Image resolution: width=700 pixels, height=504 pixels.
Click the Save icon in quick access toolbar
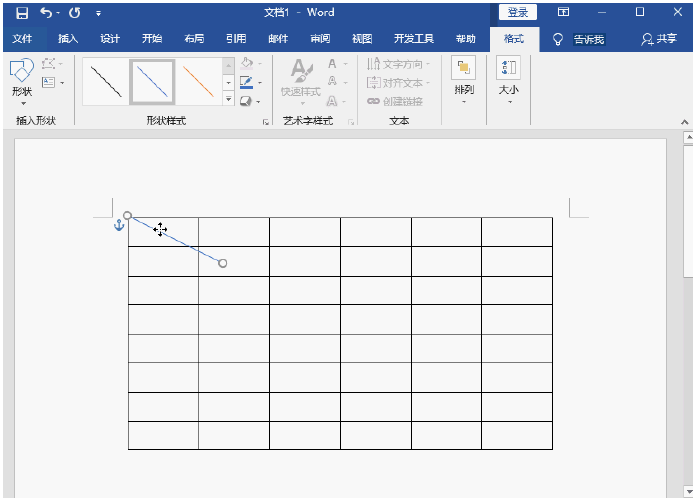[22, 13]
